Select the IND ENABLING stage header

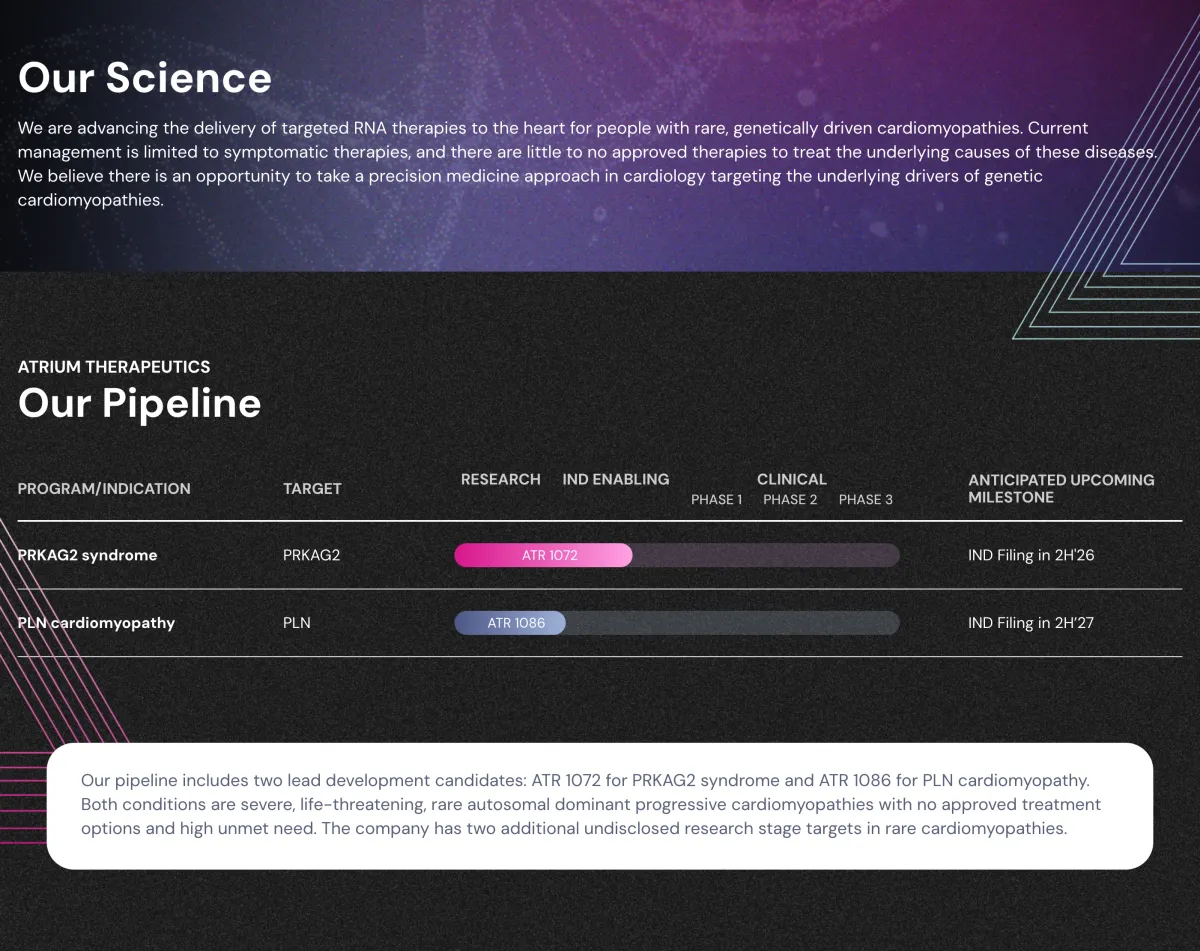pyautogui.click(x=616, y=480)
